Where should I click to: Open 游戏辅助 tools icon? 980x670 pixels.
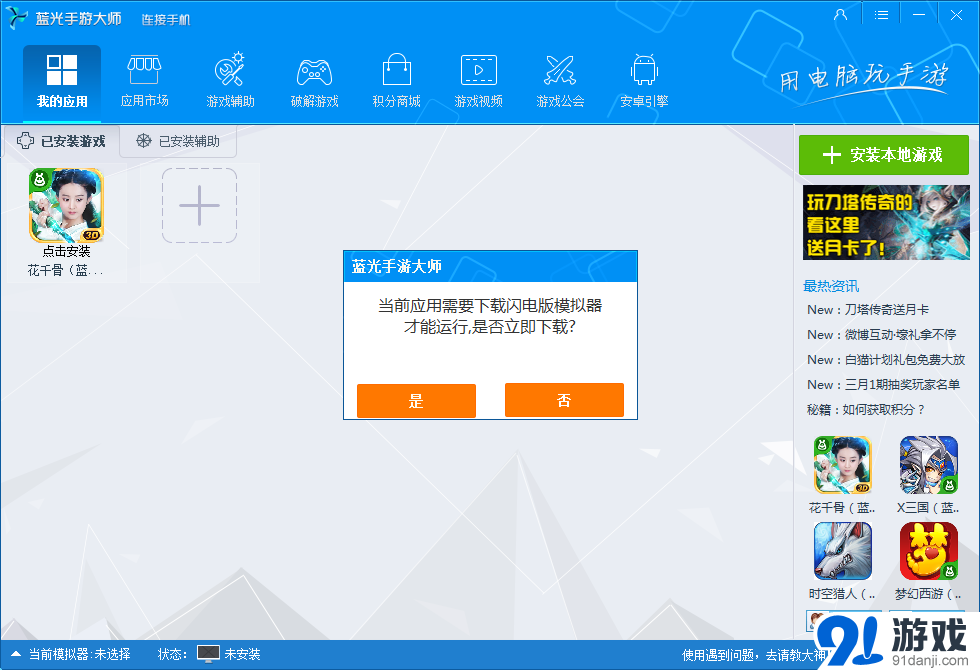(x=230, y=69)
